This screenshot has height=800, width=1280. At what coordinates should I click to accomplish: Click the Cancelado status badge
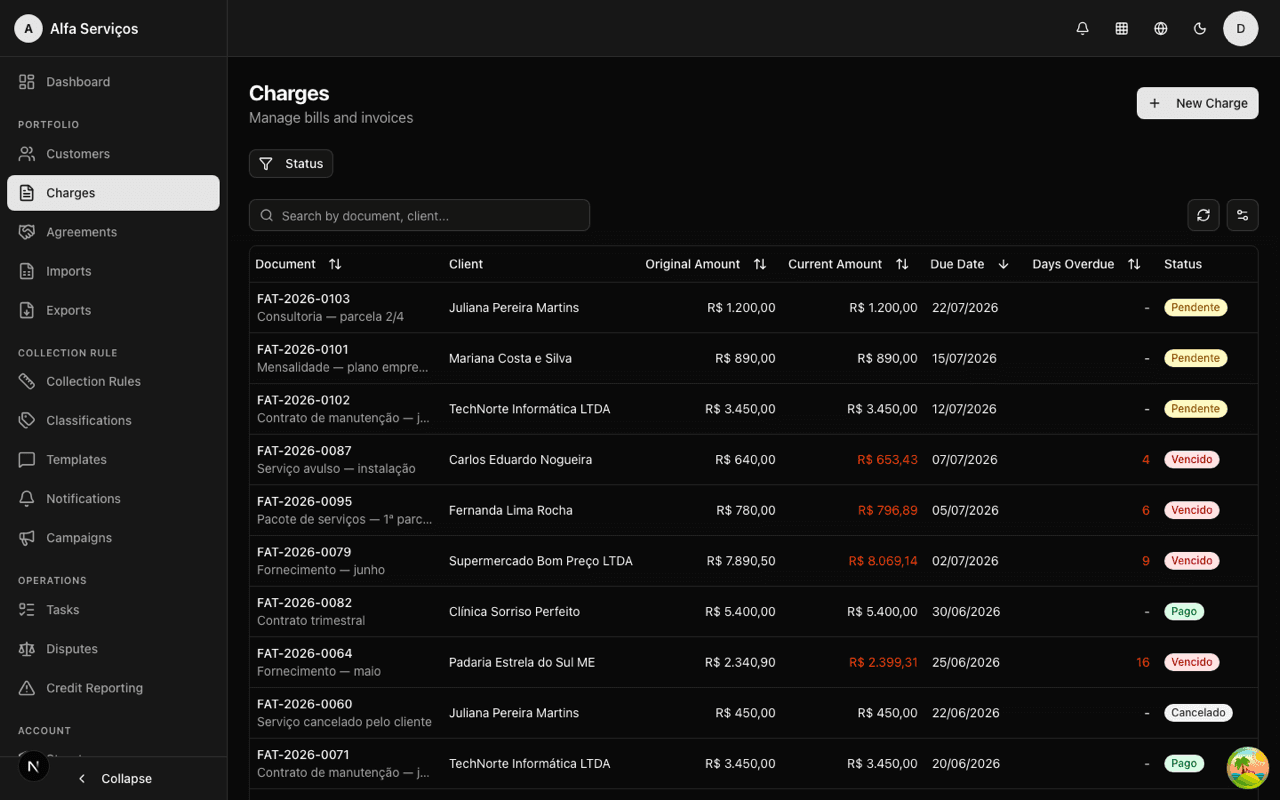click(x=1198, y=713)
